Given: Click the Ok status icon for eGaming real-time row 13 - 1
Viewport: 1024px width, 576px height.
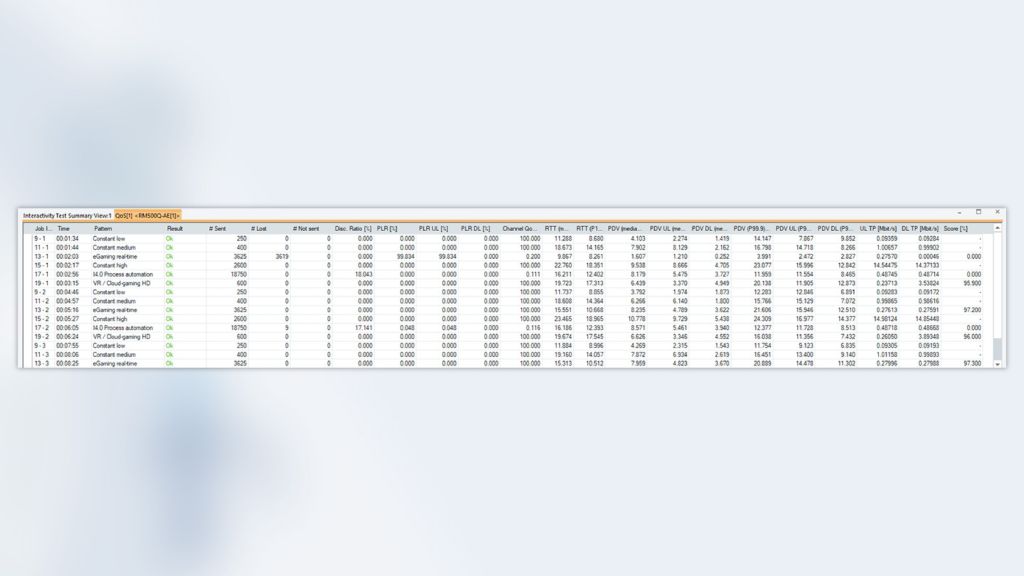Looking at the screenshot, I should (169, 256).
